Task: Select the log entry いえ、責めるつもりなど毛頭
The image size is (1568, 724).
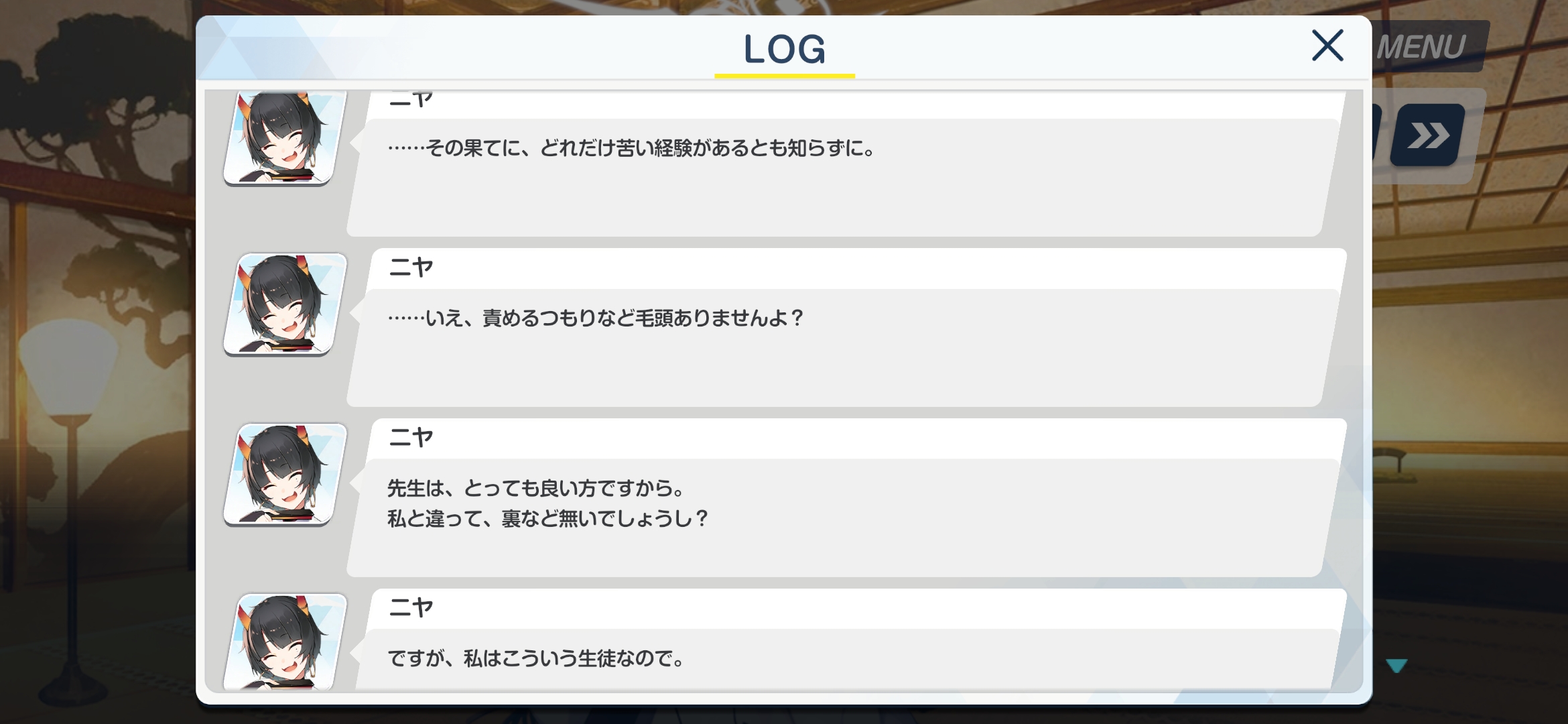Action: (595, 318)
